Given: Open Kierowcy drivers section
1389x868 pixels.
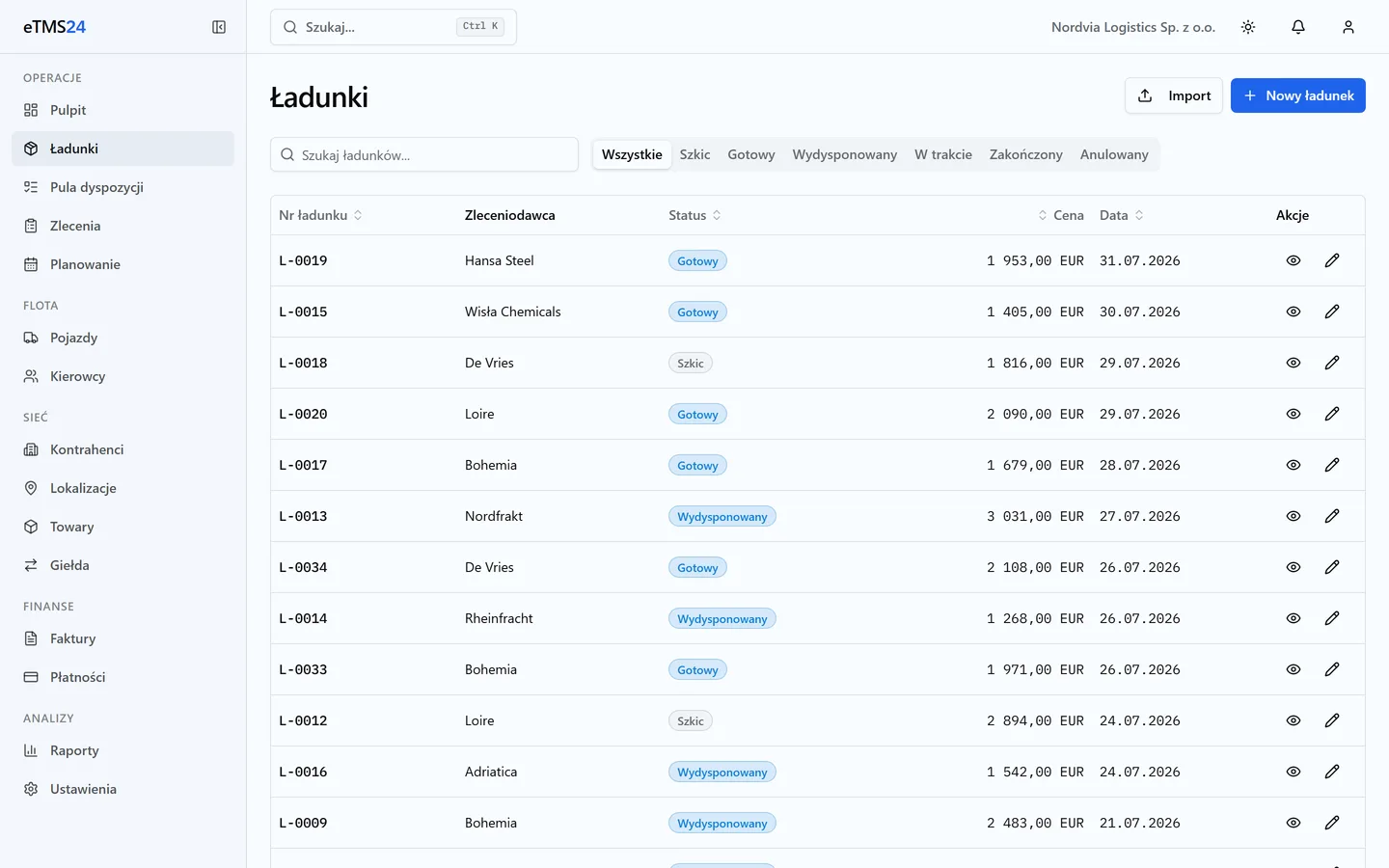Looking at the screenshot, I should tap(123, 376).
